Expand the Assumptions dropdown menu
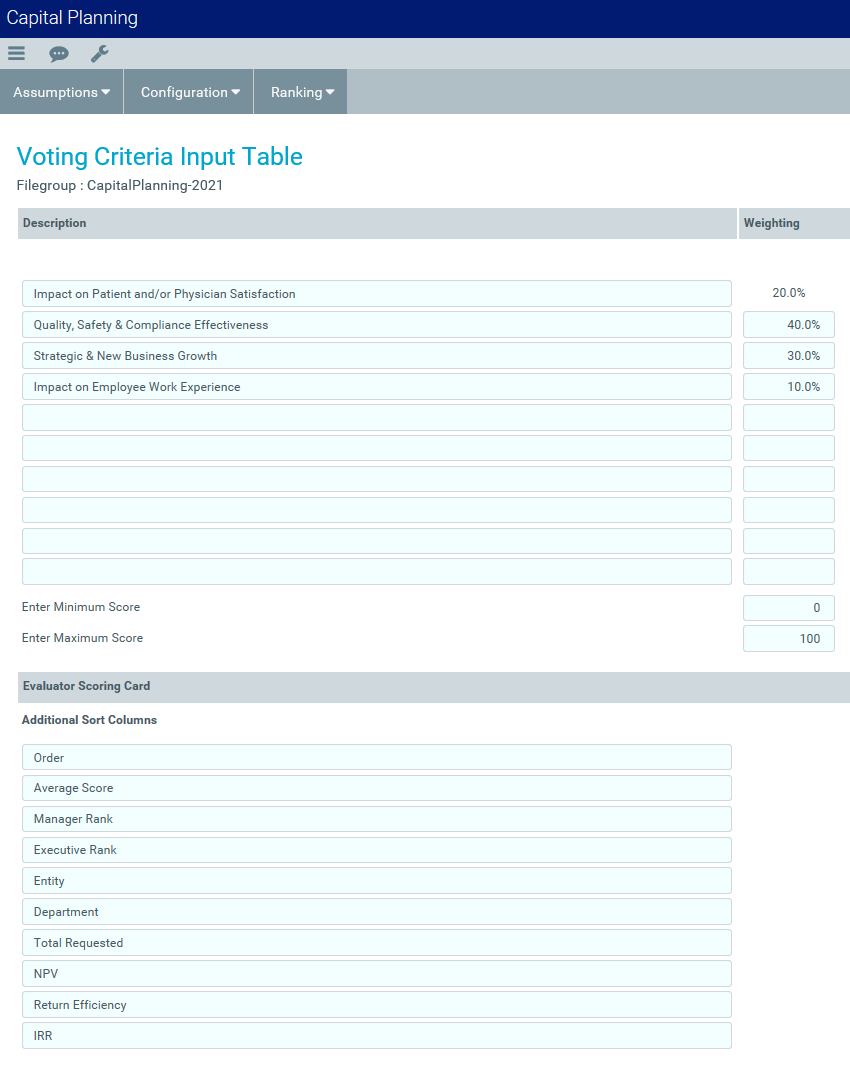Viewport: 850px width, 1065px height. [61, 92]
